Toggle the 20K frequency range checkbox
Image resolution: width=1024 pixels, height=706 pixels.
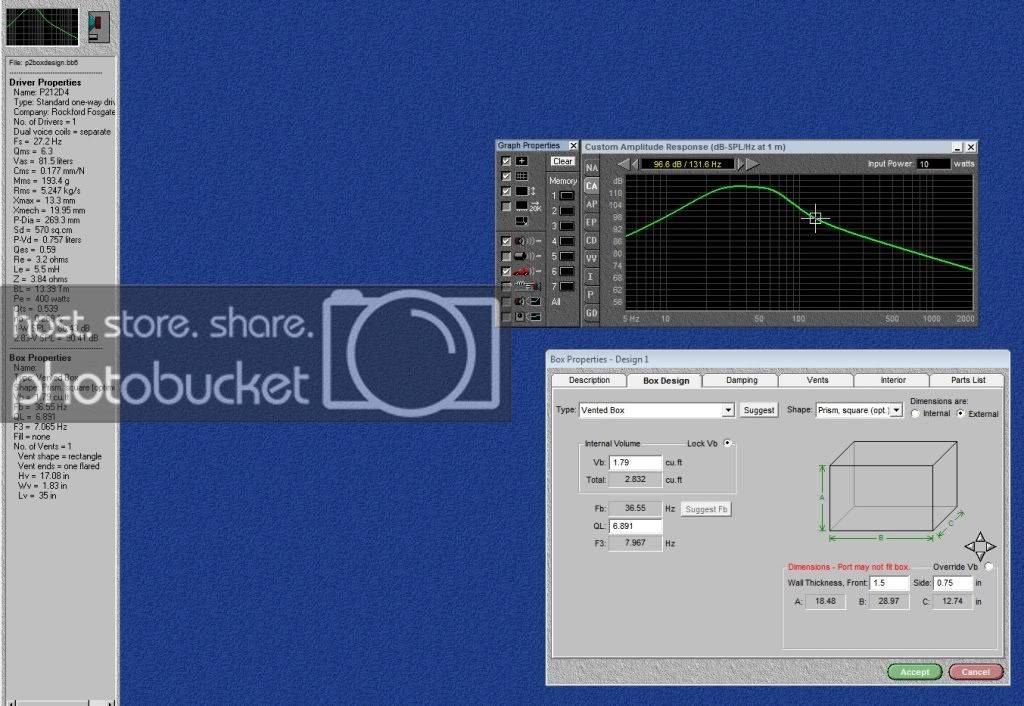pos(506,206)
